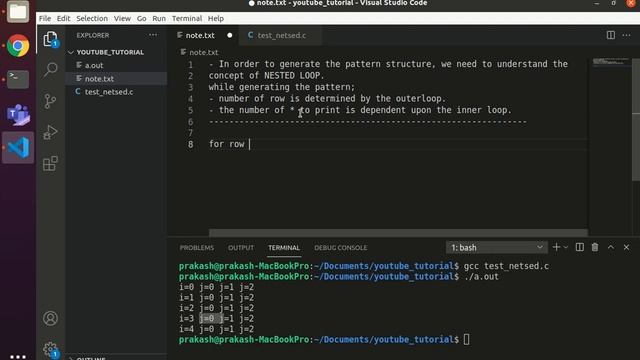640x360 pixels.
Task: Click line 'while generating the pattern;'
Action: click(282, 87)
